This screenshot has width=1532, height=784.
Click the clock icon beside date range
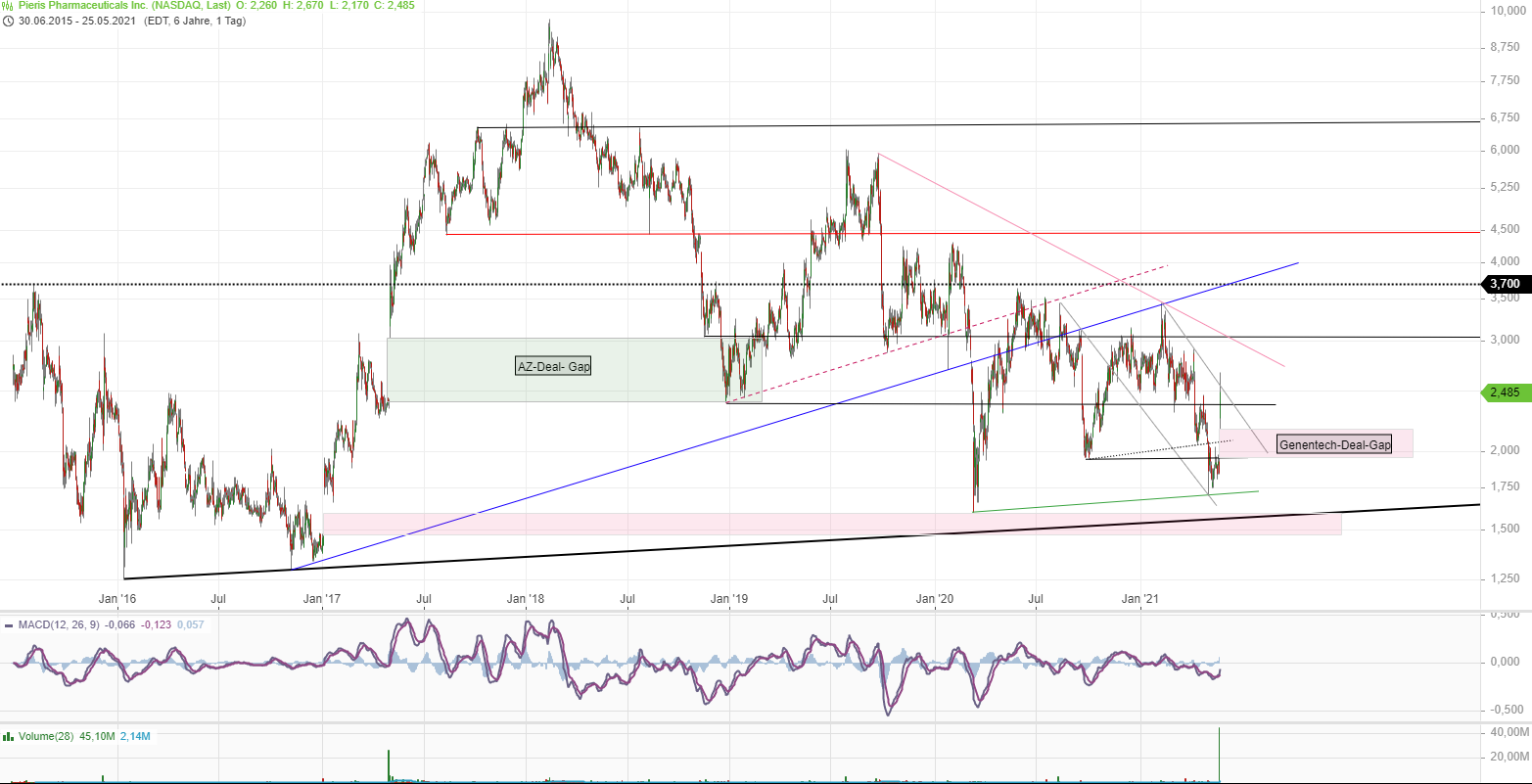pyautogui.click(x=7, y=21)
